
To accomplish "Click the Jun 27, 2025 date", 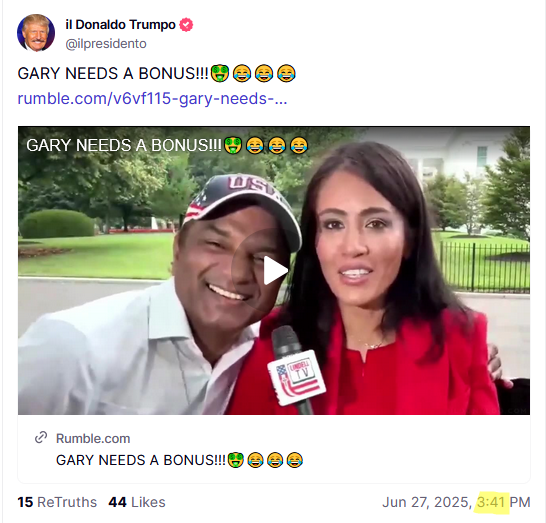I will tap(427, 502).
